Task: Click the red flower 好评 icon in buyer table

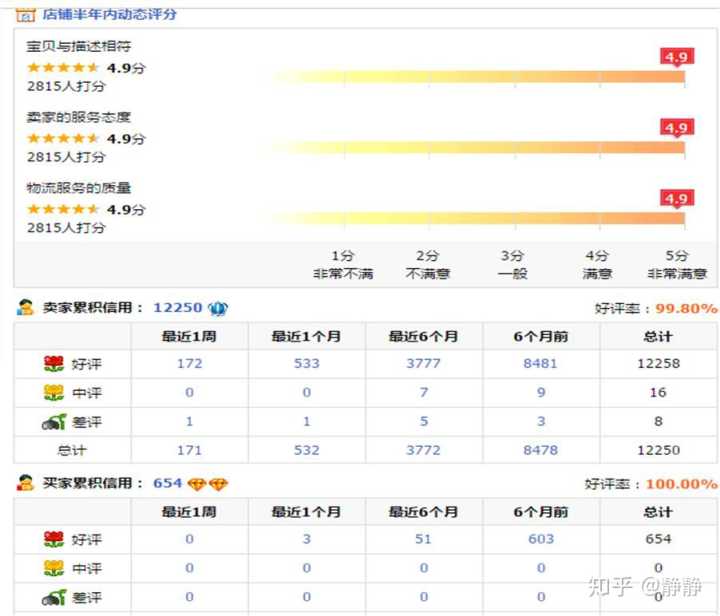Action: click(54, 539)
